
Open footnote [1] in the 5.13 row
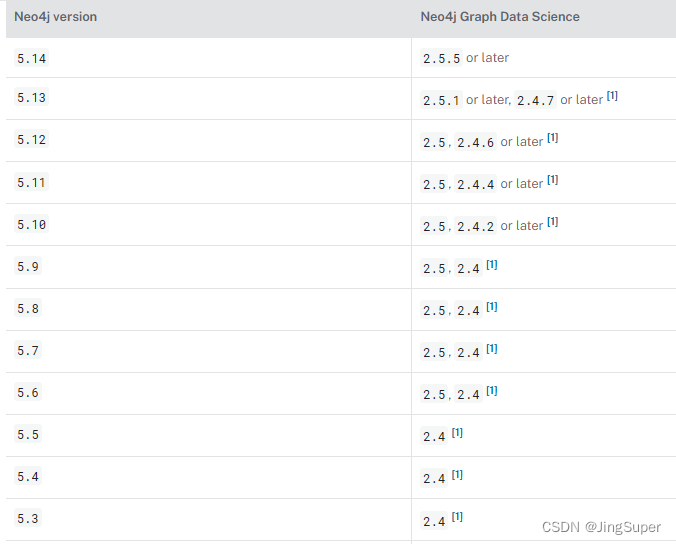point(612,96)
